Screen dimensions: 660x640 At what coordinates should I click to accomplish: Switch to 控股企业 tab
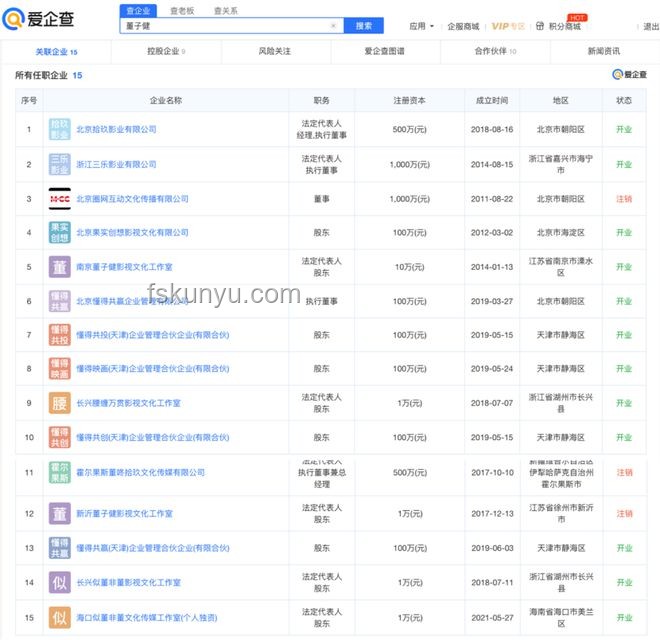(166, 51)
